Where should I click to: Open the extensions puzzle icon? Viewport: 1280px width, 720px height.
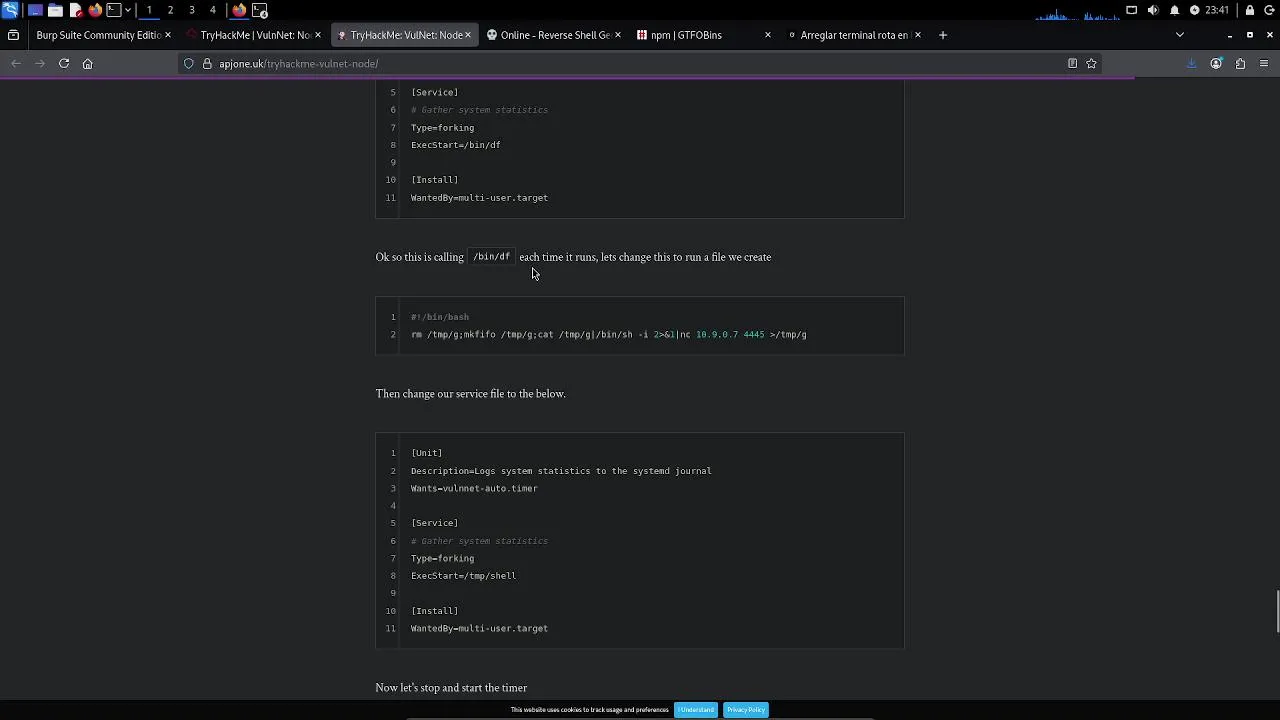tap(1240, 64)
